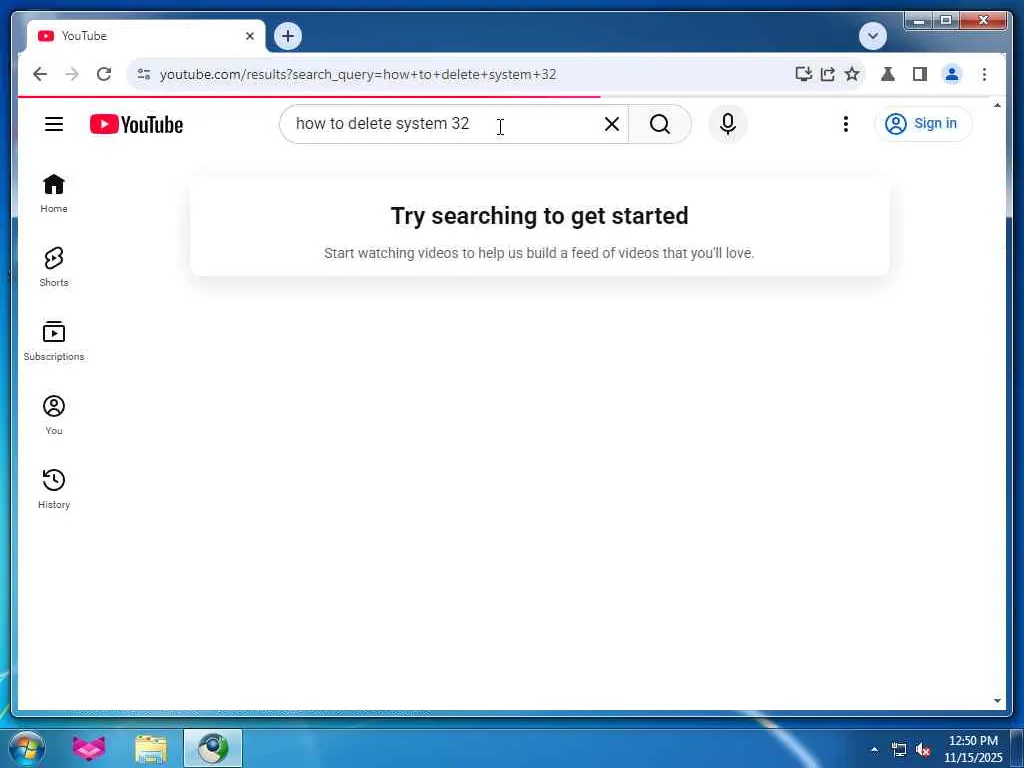Open Chrome Labs flask icon
1024x768 pixels.
coord(888,74)
